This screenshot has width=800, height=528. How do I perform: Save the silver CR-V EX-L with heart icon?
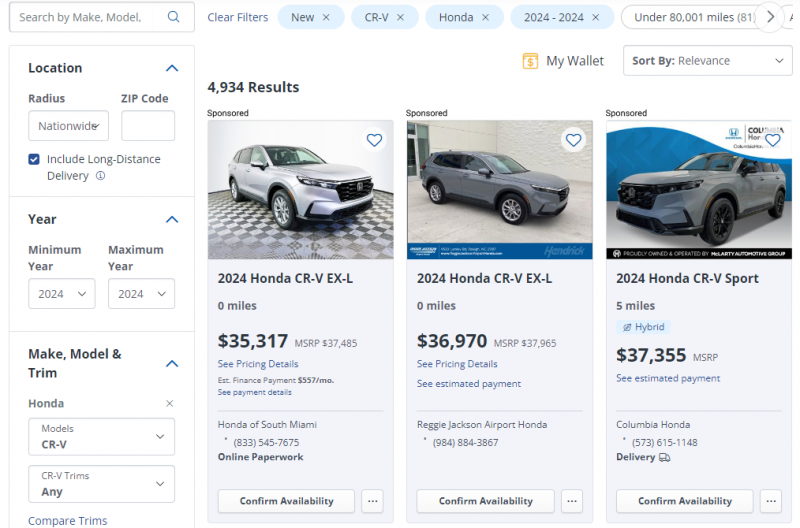374,140
